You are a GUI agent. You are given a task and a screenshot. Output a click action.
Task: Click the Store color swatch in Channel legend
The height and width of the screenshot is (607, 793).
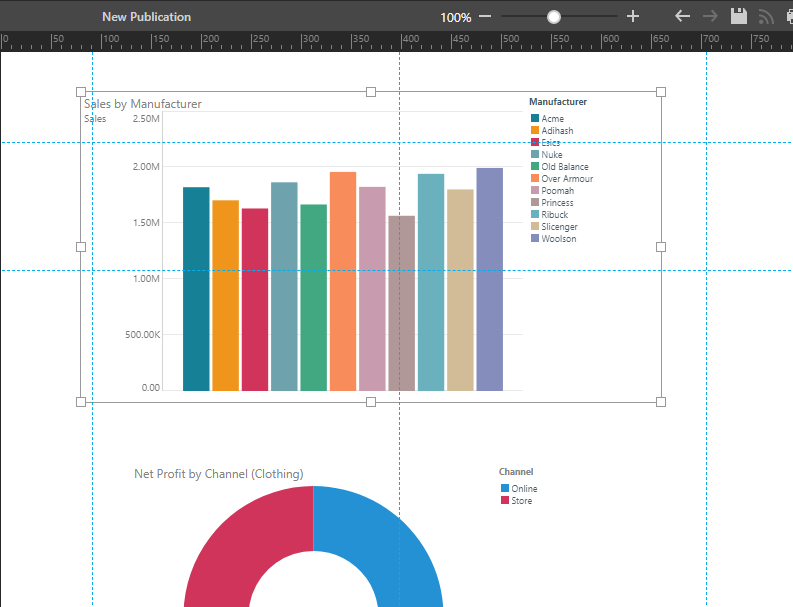(x=505, y=500)
